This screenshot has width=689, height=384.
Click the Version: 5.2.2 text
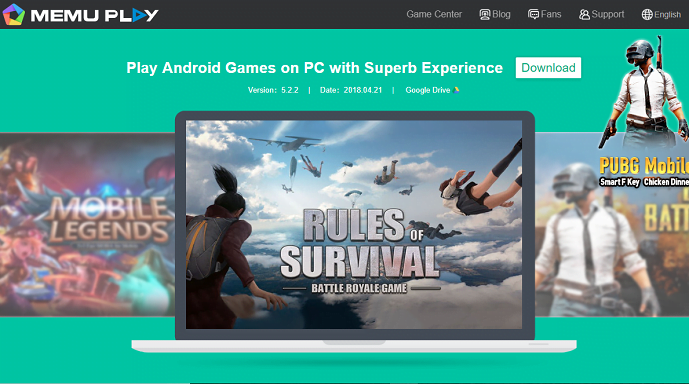click(x=273, y=90)
